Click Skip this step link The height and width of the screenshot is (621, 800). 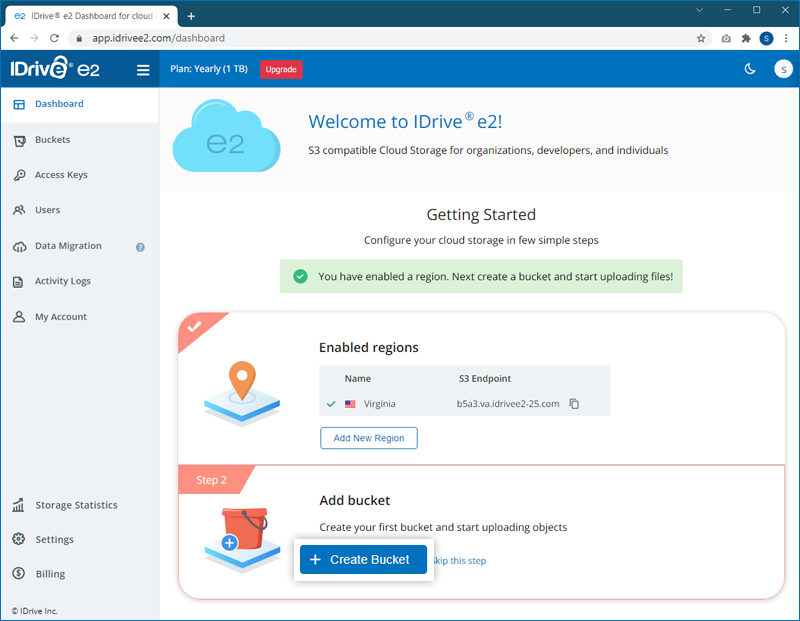[x=459, y=561]
